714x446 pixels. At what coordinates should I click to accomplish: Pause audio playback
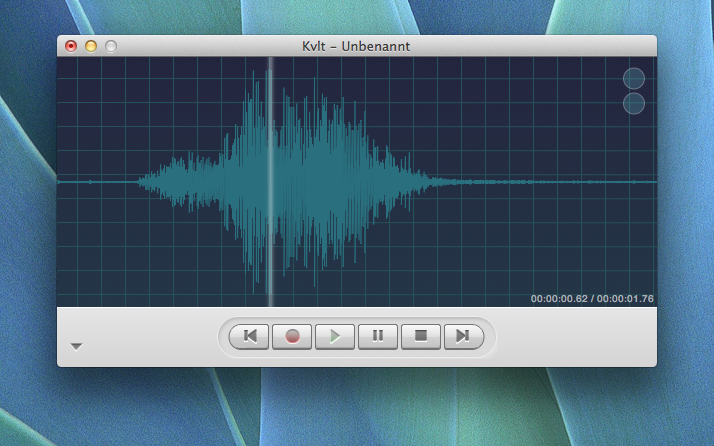pyautogui.click(x=378, y=337)
